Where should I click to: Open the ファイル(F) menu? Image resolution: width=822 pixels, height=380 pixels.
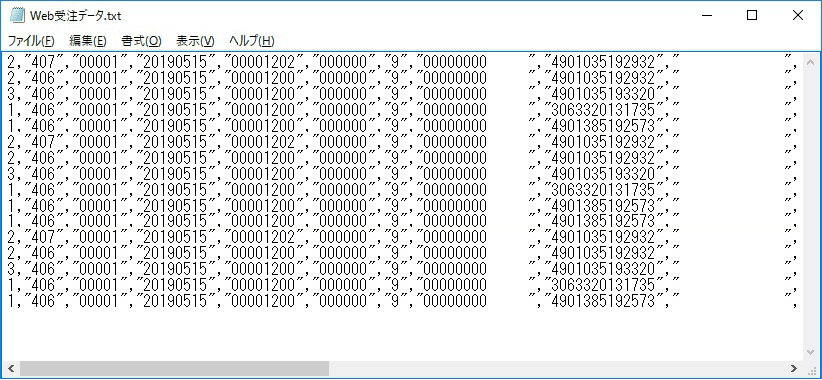[x=31, y=41]
